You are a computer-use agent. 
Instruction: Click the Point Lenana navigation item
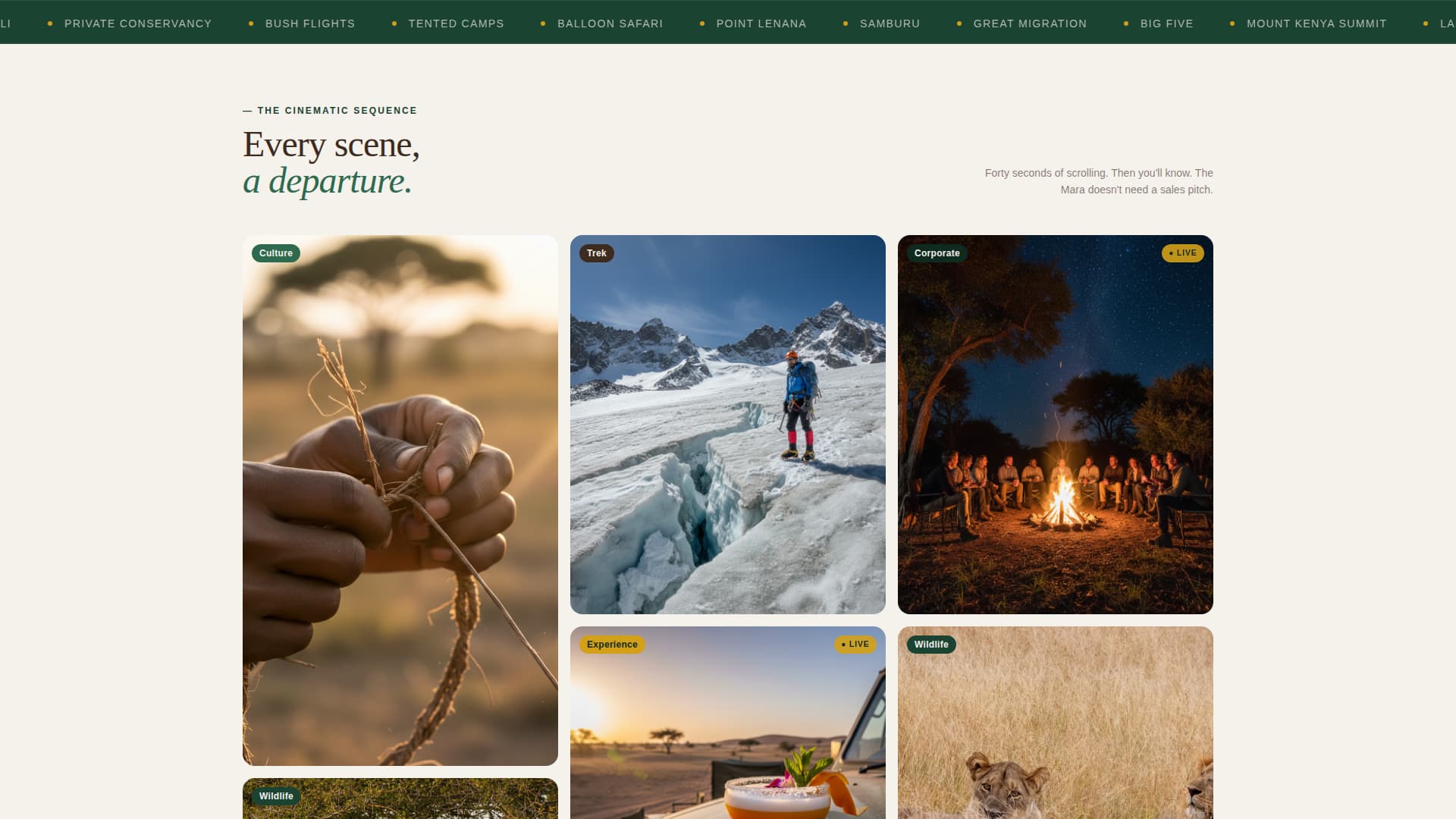761,24
